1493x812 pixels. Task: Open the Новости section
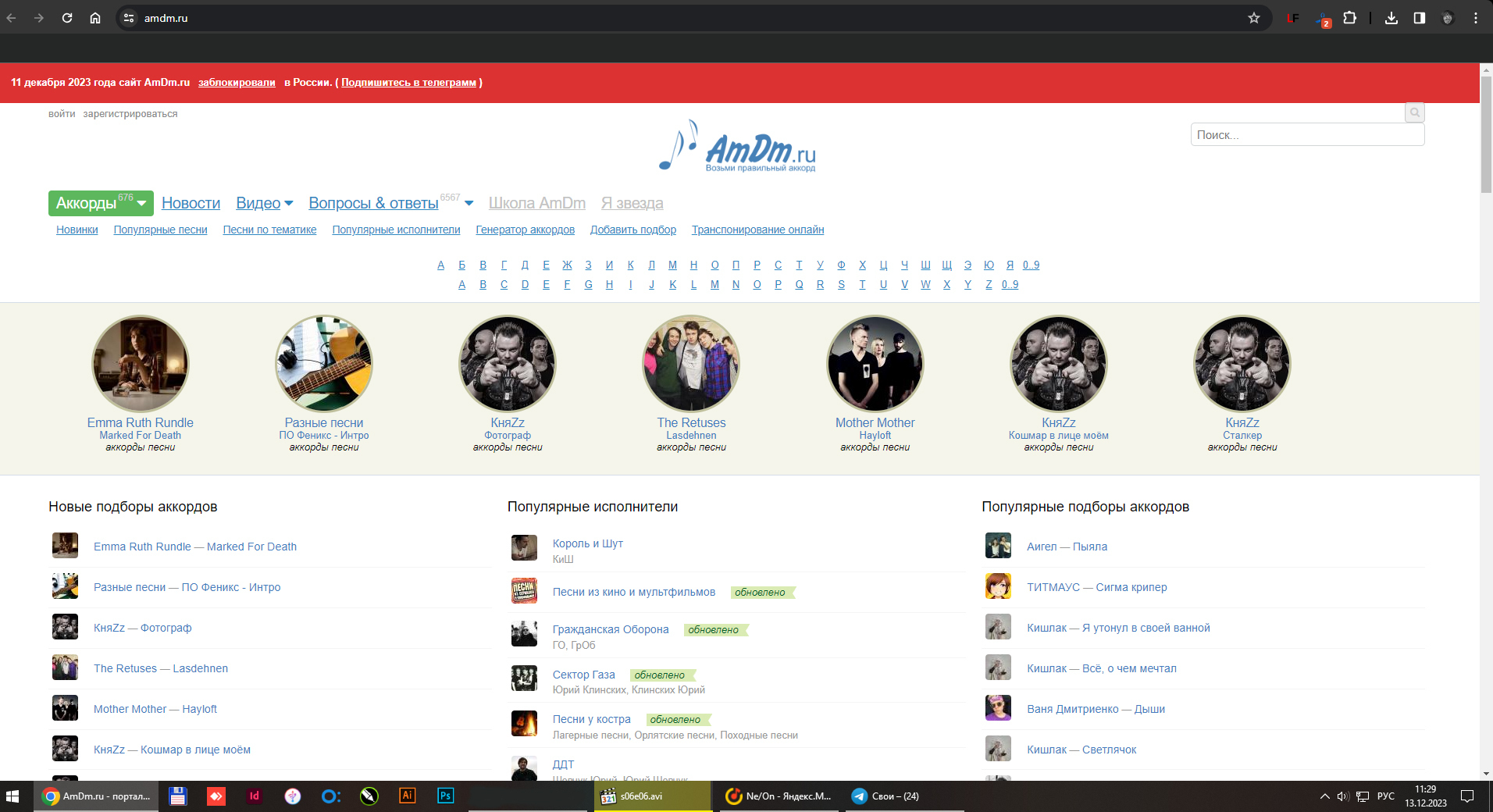pos(191,203)
